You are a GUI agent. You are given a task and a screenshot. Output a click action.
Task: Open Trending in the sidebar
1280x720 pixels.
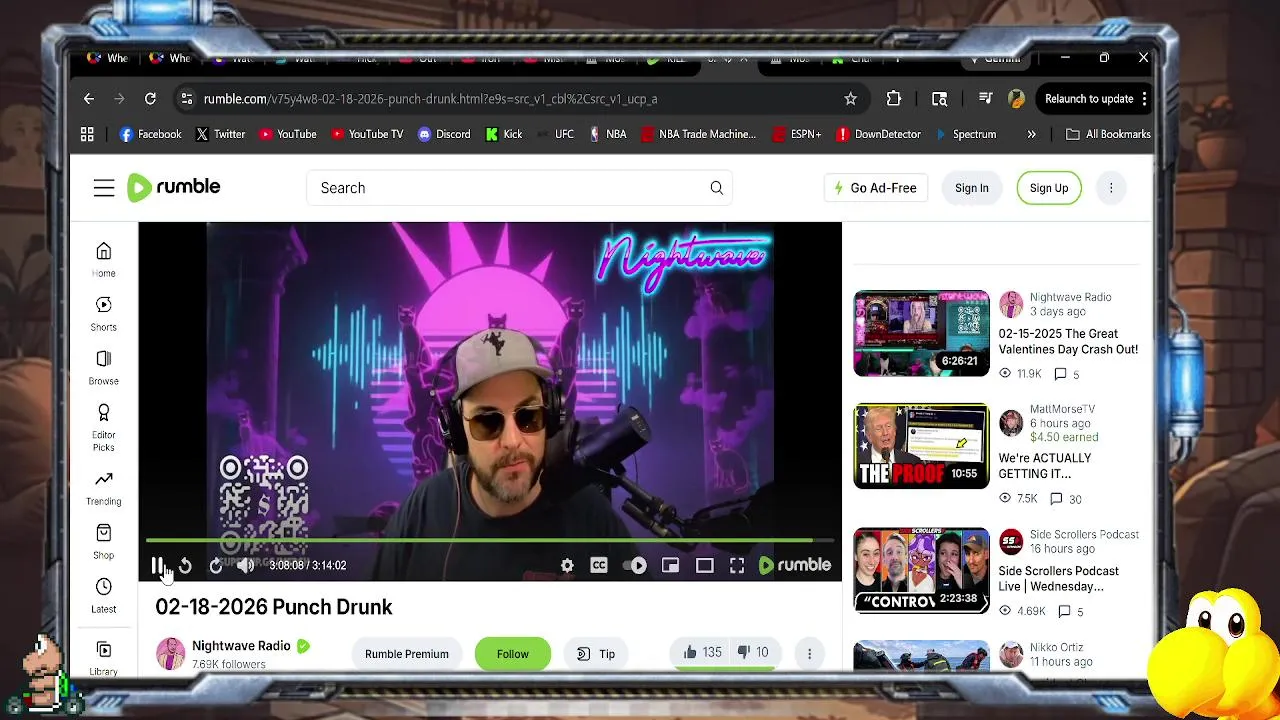pos(104,488)
